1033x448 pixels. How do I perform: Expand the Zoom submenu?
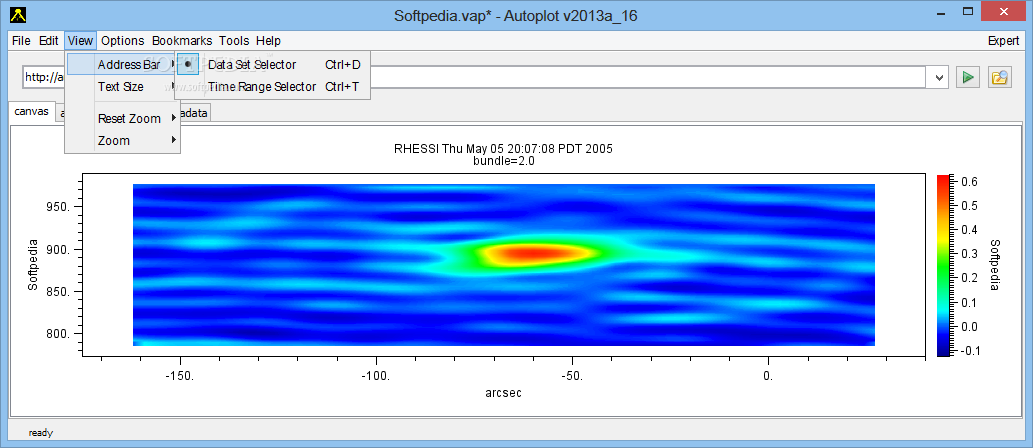[123, 140]
